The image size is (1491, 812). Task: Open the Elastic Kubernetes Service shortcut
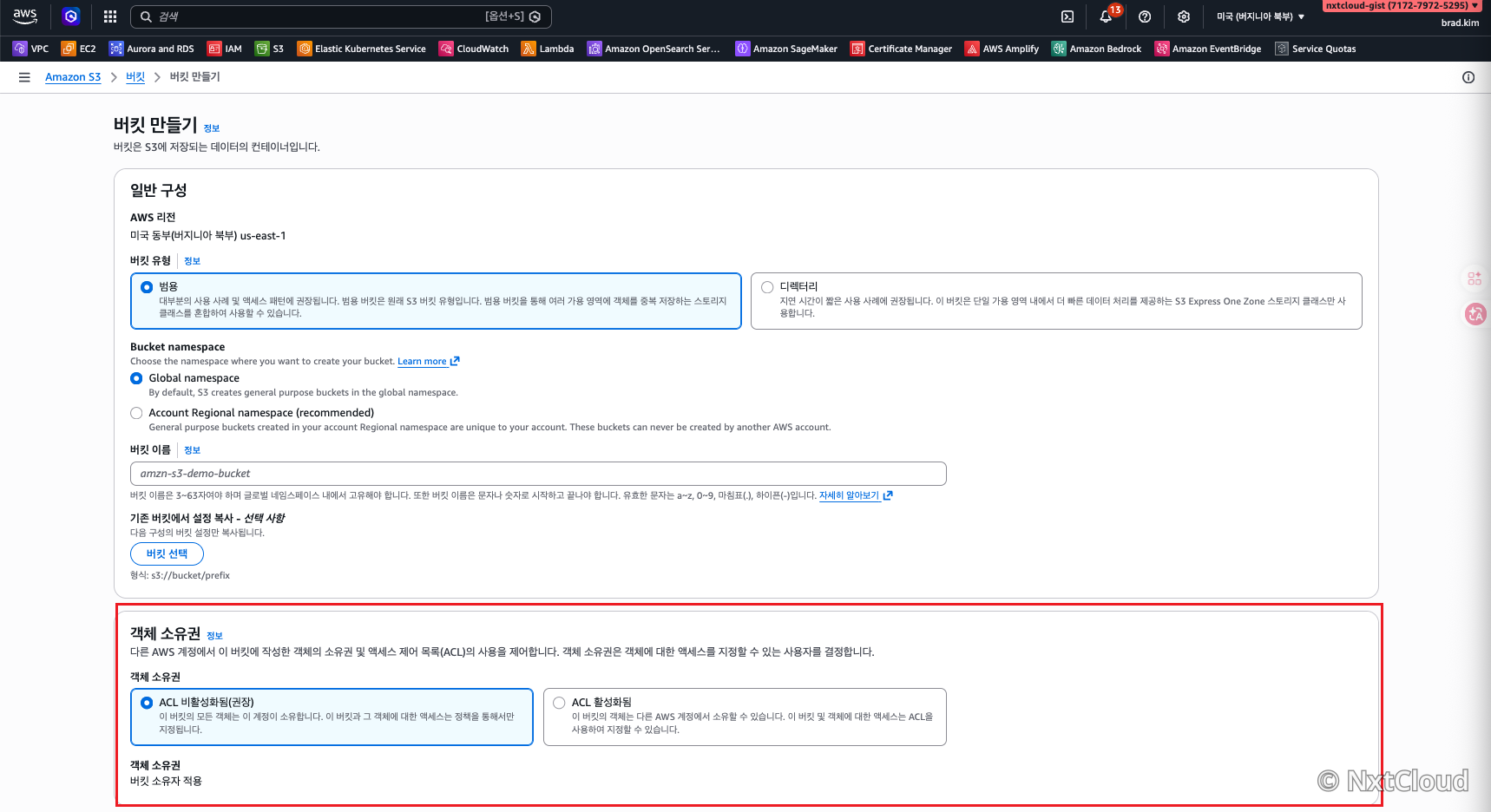tap(362, 49)
